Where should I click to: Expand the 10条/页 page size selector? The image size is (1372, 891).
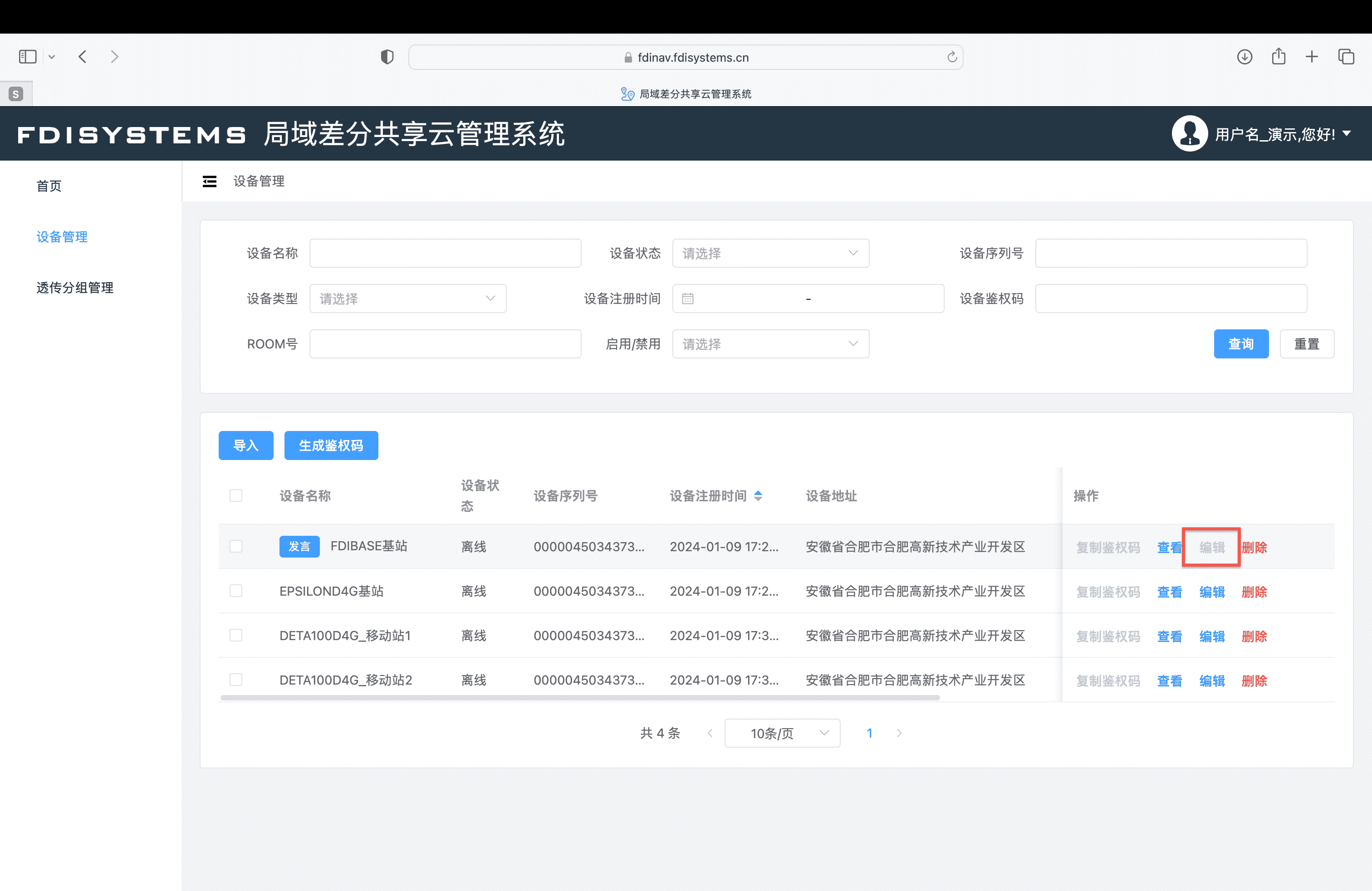coord(782,733)
